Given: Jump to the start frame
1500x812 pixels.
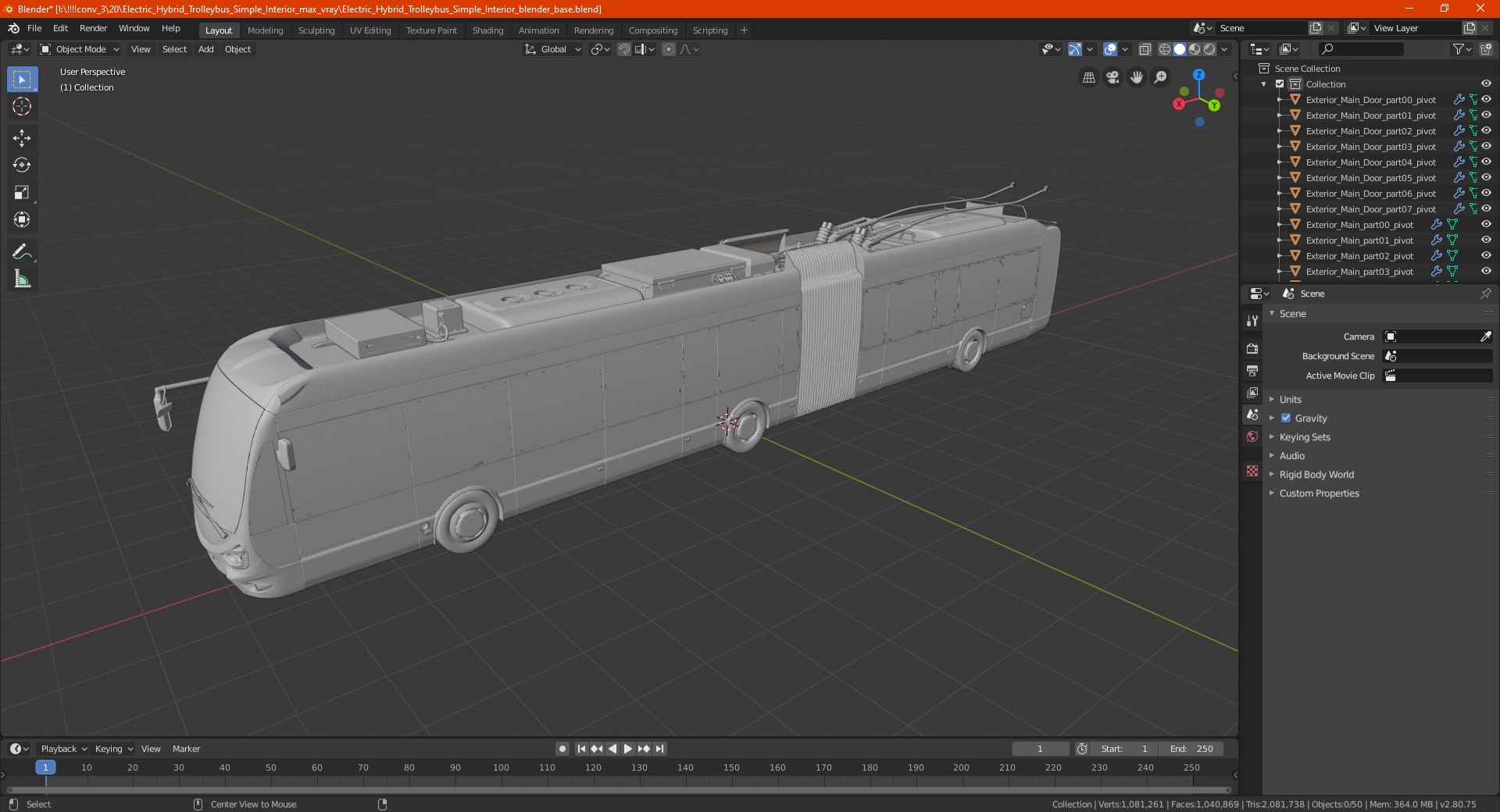Looking at the screenshot, I should tap(581, 749).
